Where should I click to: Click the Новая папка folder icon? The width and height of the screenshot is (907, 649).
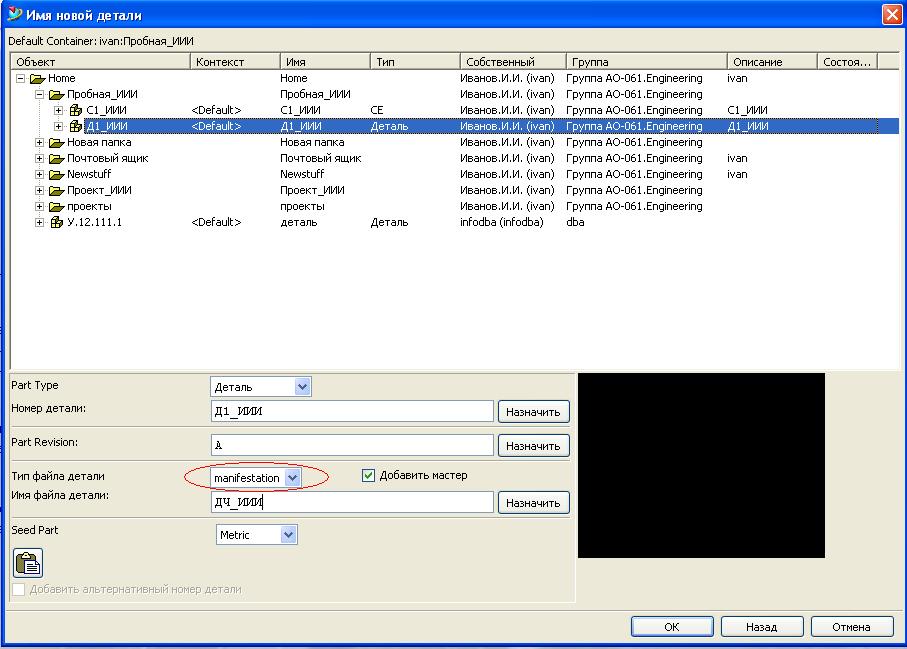[x=56, y=142]
